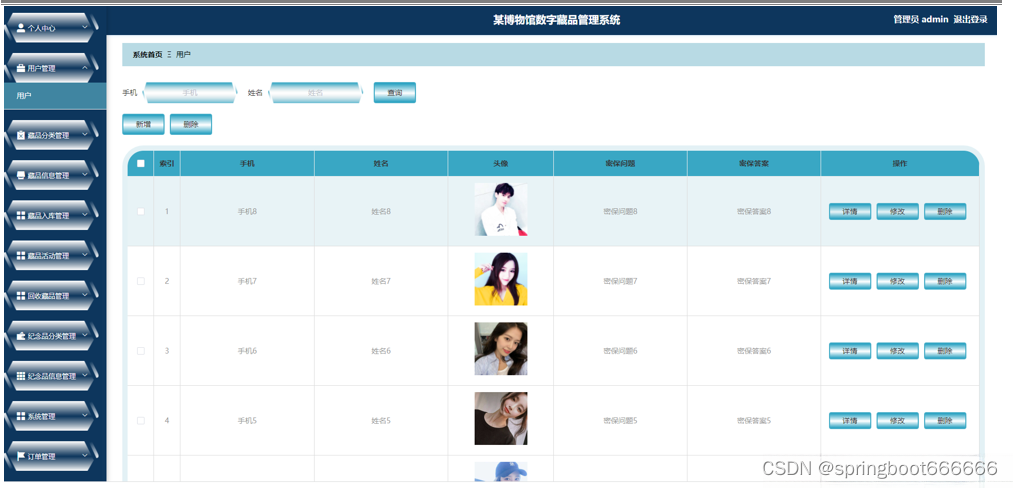Open the 系统管理 sidebar menu
Viewport: 1013px width, 488px height.
click(52, 416)
